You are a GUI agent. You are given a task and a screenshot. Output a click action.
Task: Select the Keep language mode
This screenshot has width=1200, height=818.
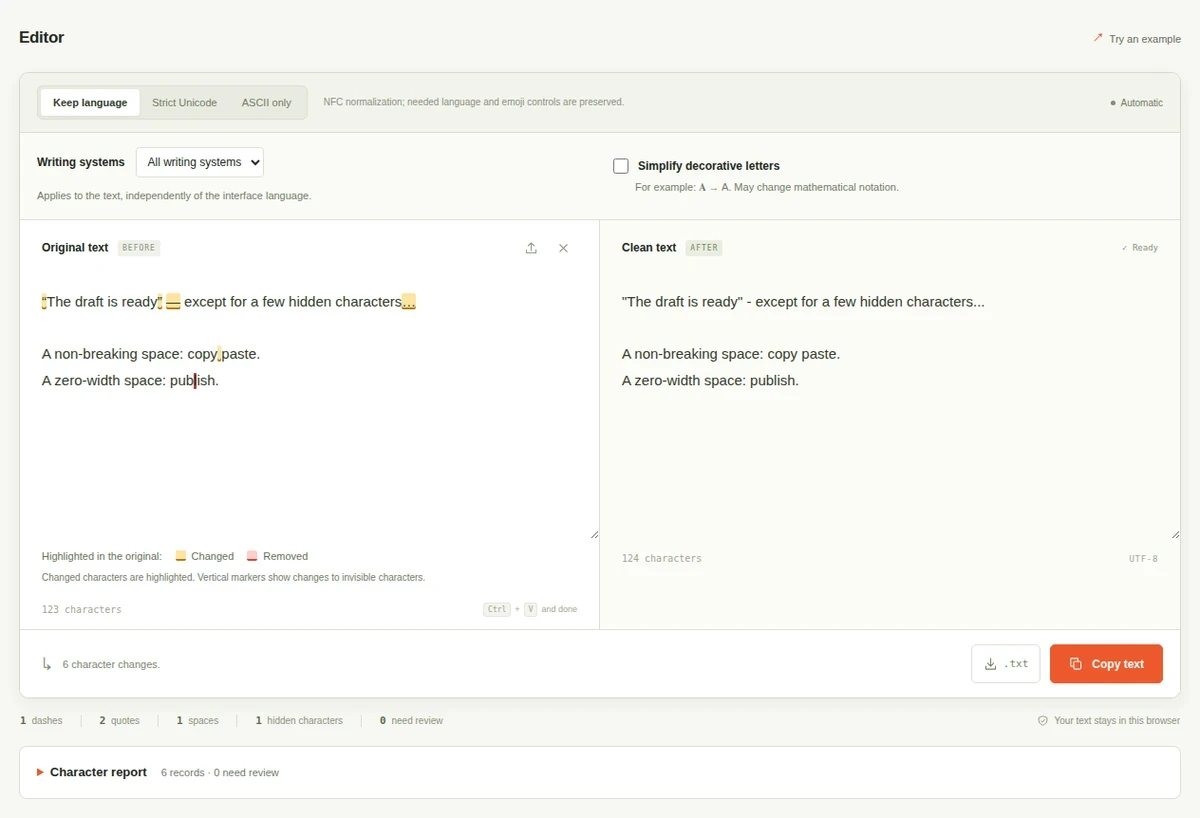click(x=90, y=102)
